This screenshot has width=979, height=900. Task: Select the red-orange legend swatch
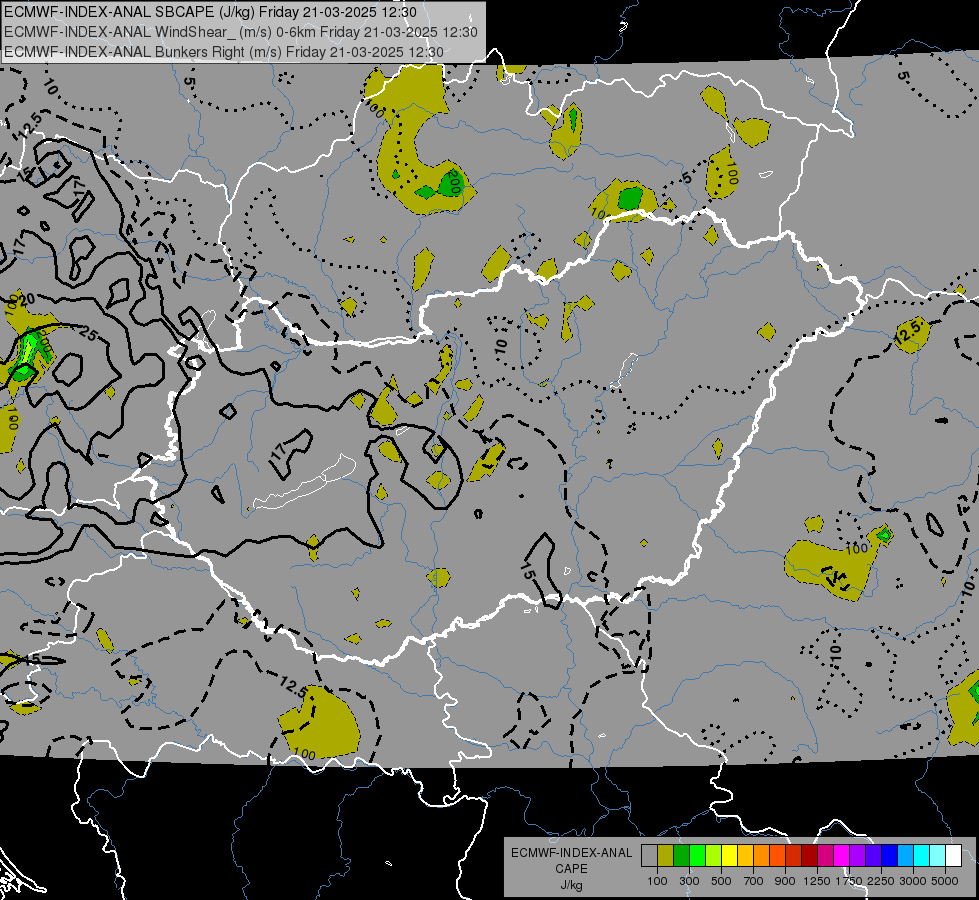(x=778, y=856)
